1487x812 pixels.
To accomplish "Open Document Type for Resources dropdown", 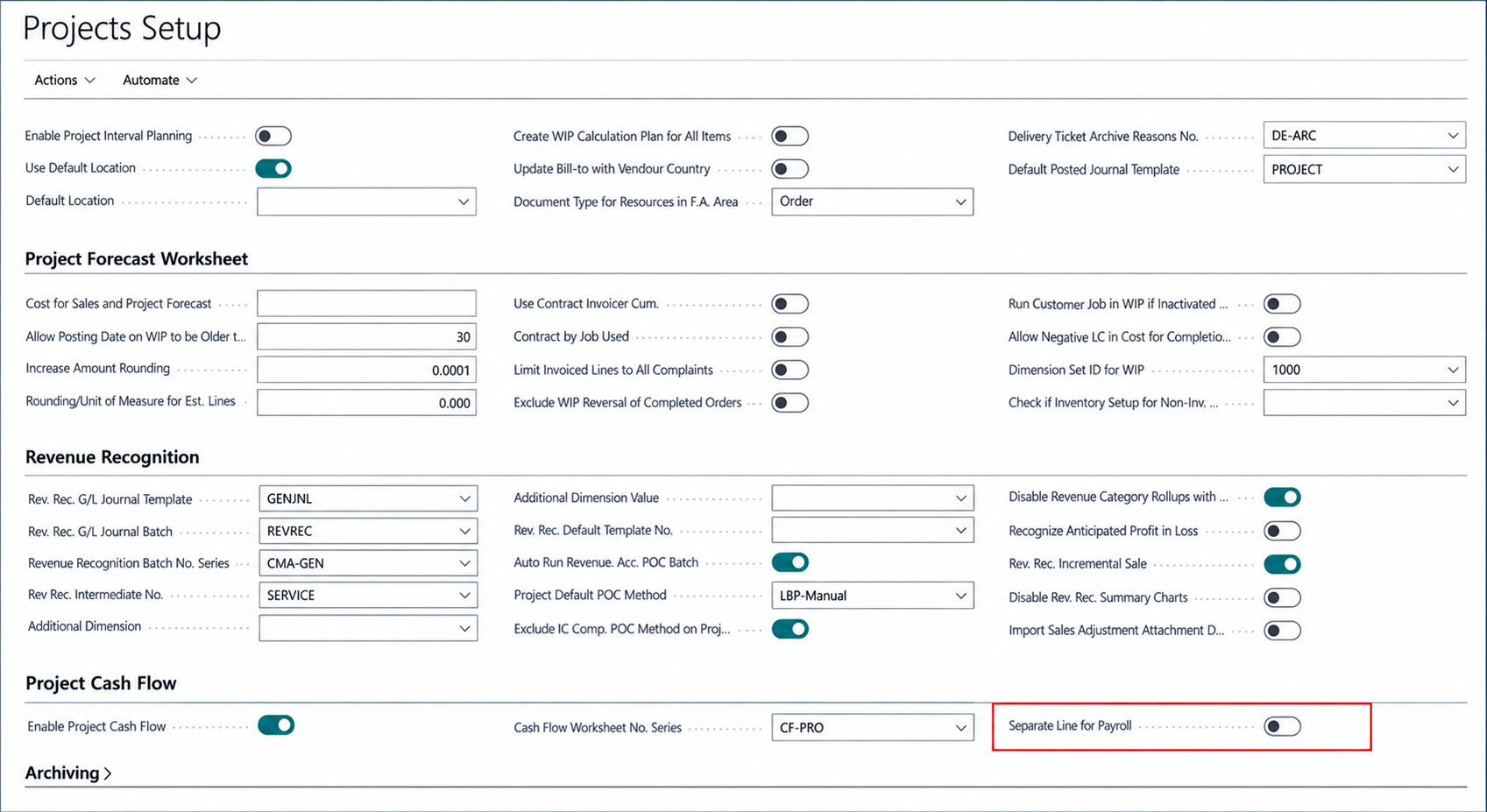I will click(872, 201).
